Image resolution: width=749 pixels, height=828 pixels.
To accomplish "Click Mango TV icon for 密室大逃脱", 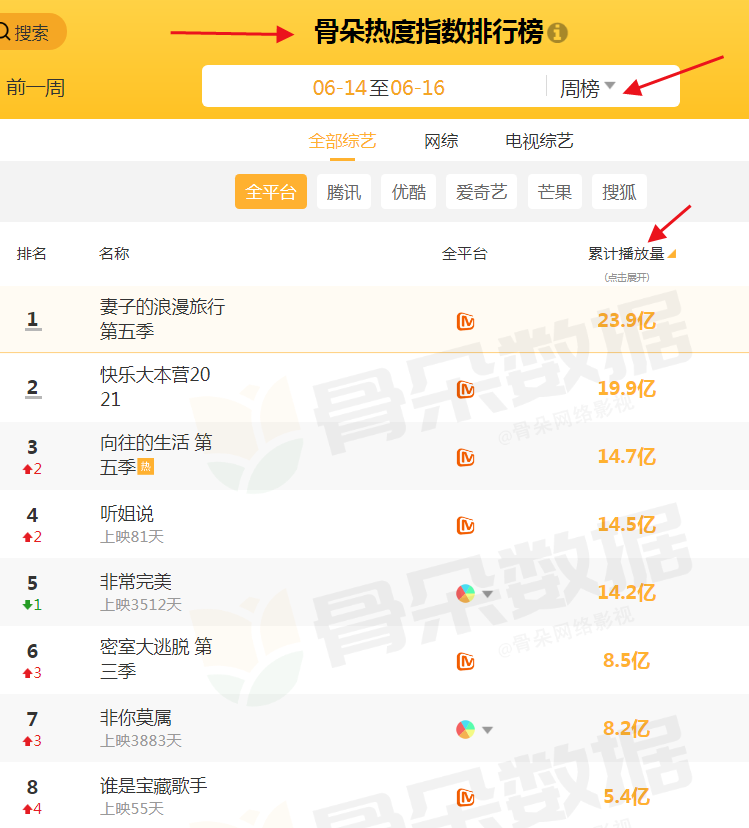I will 465,662.
